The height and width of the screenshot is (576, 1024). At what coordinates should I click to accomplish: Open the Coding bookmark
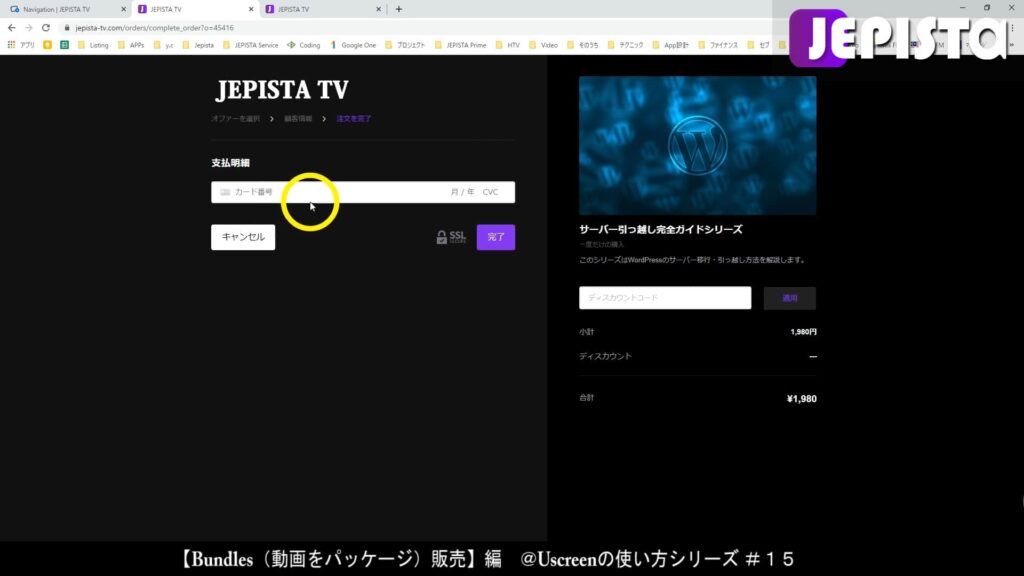(304, 45)
